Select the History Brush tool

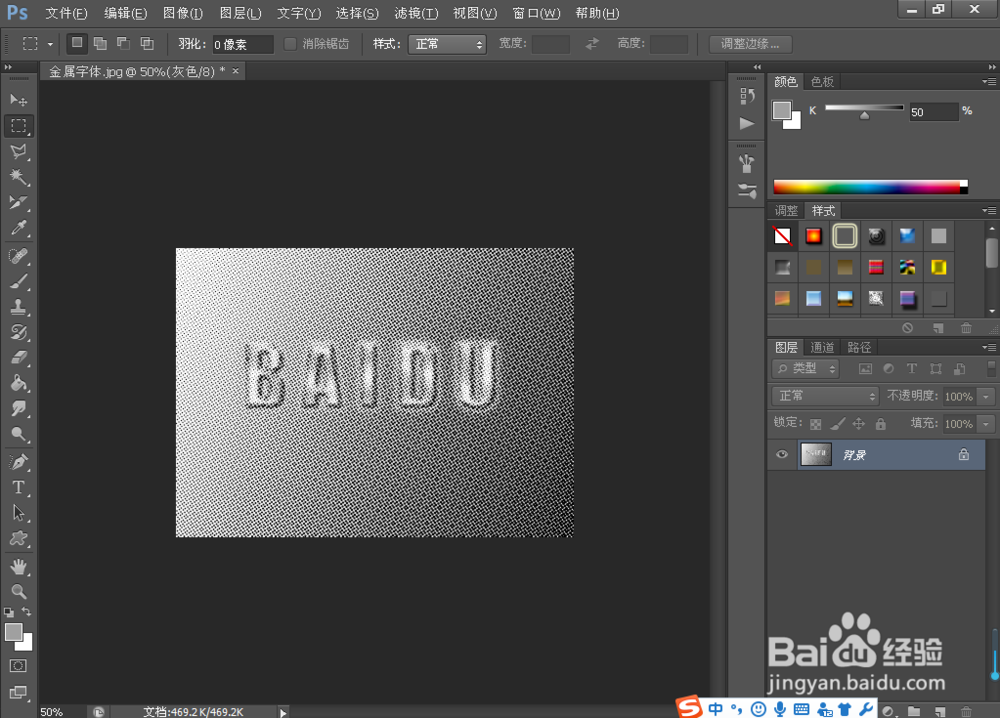click(18, 332)
